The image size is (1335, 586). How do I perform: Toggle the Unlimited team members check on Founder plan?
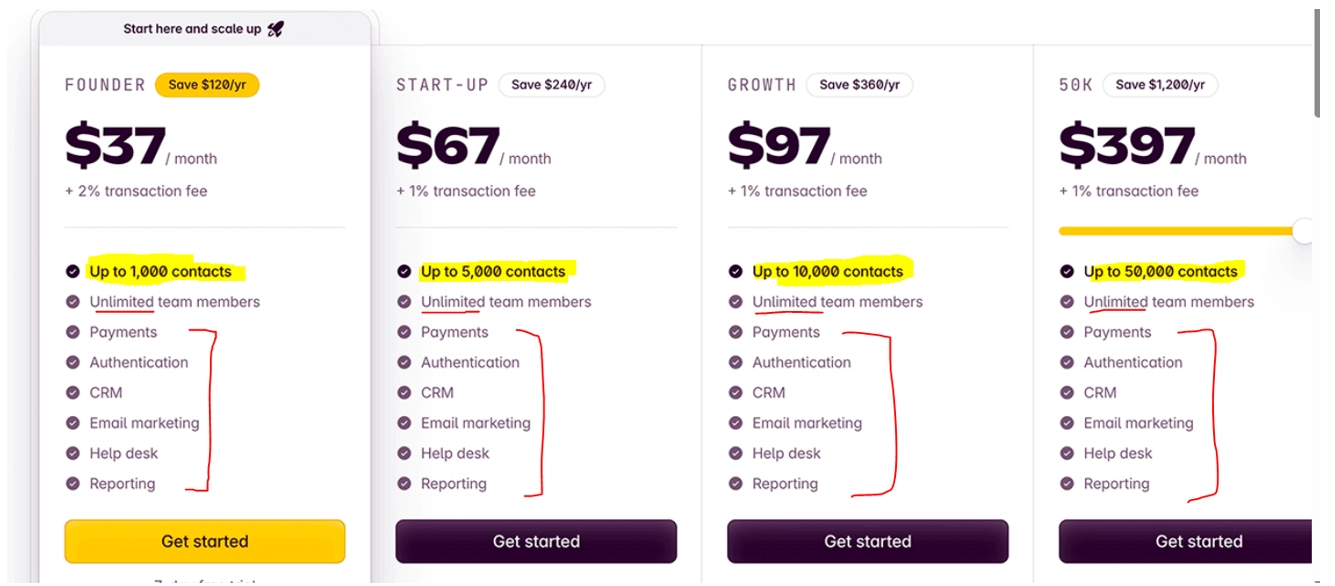click(x=71, y=301)
